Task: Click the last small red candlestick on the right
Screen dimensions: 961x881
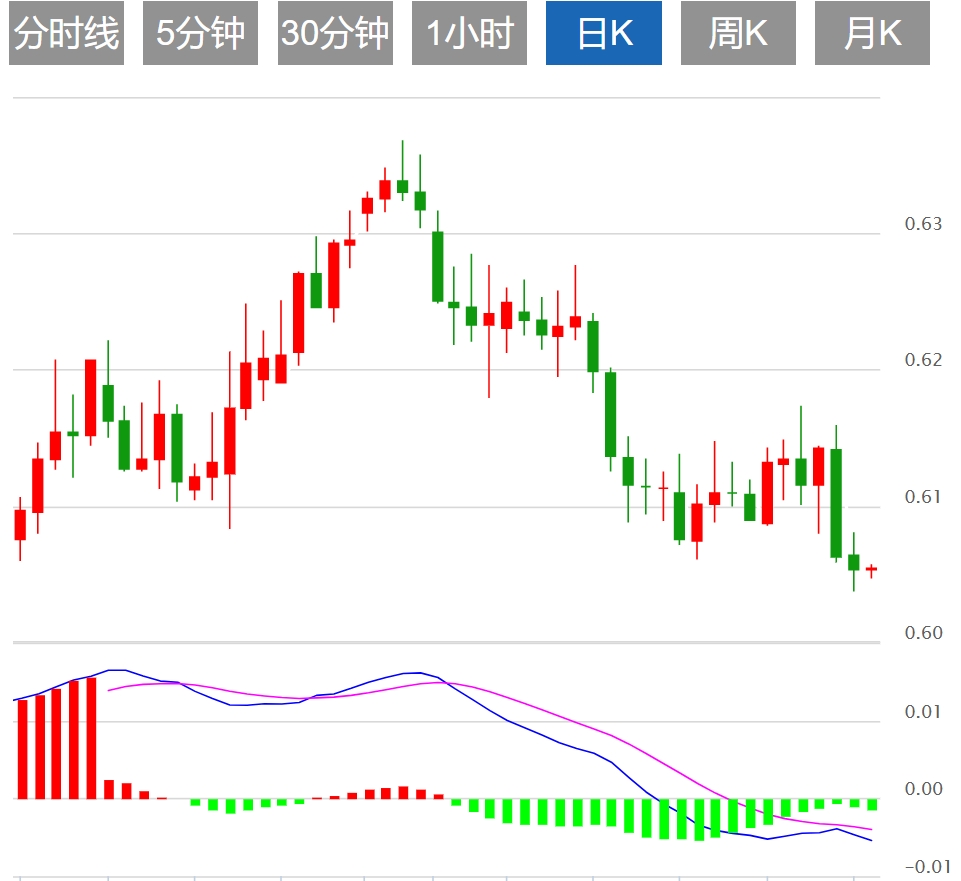Action: (x=871, y=569)
